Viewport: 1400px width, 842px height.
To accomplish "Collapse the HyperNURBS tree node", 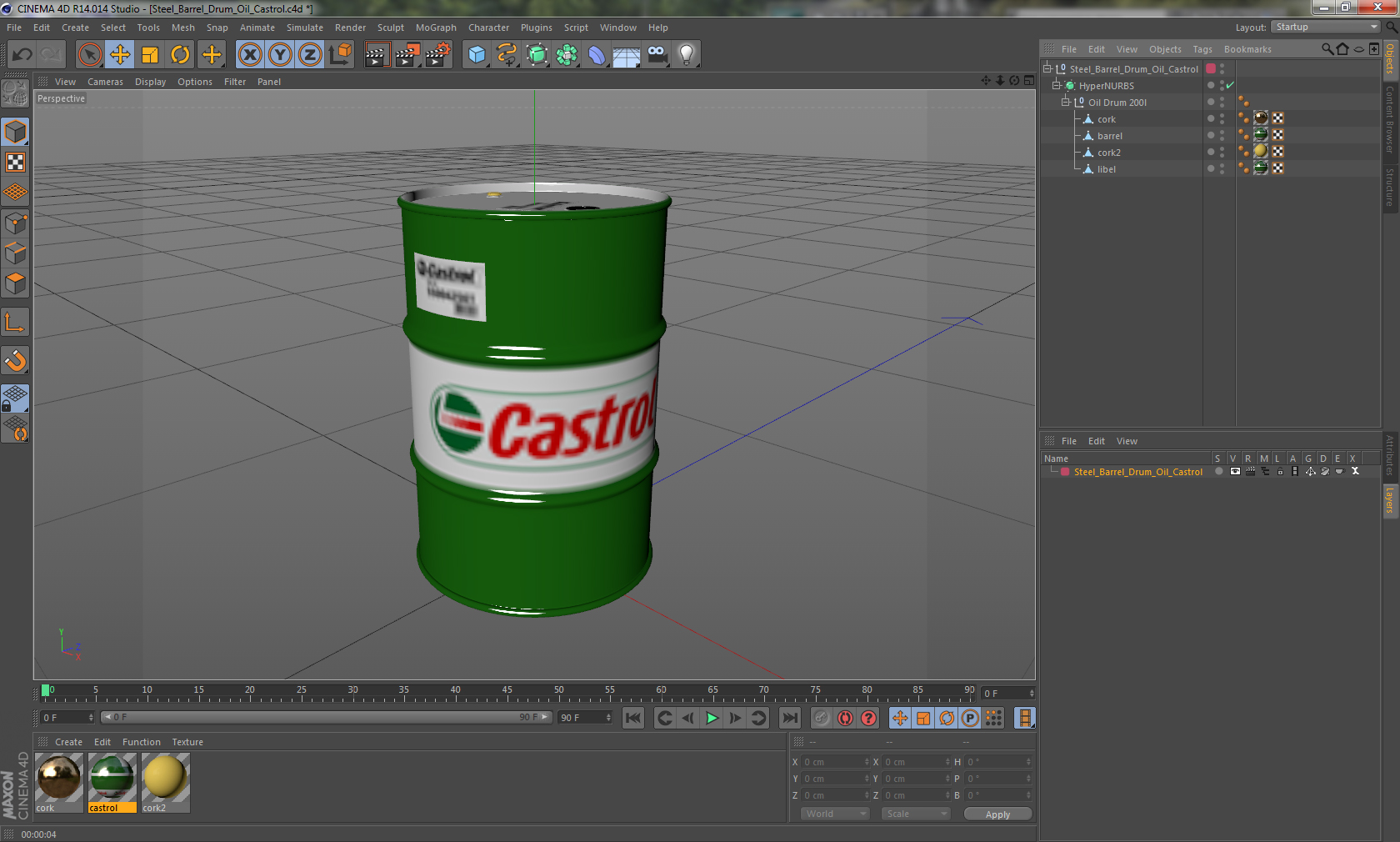I will coord(1057,86).
